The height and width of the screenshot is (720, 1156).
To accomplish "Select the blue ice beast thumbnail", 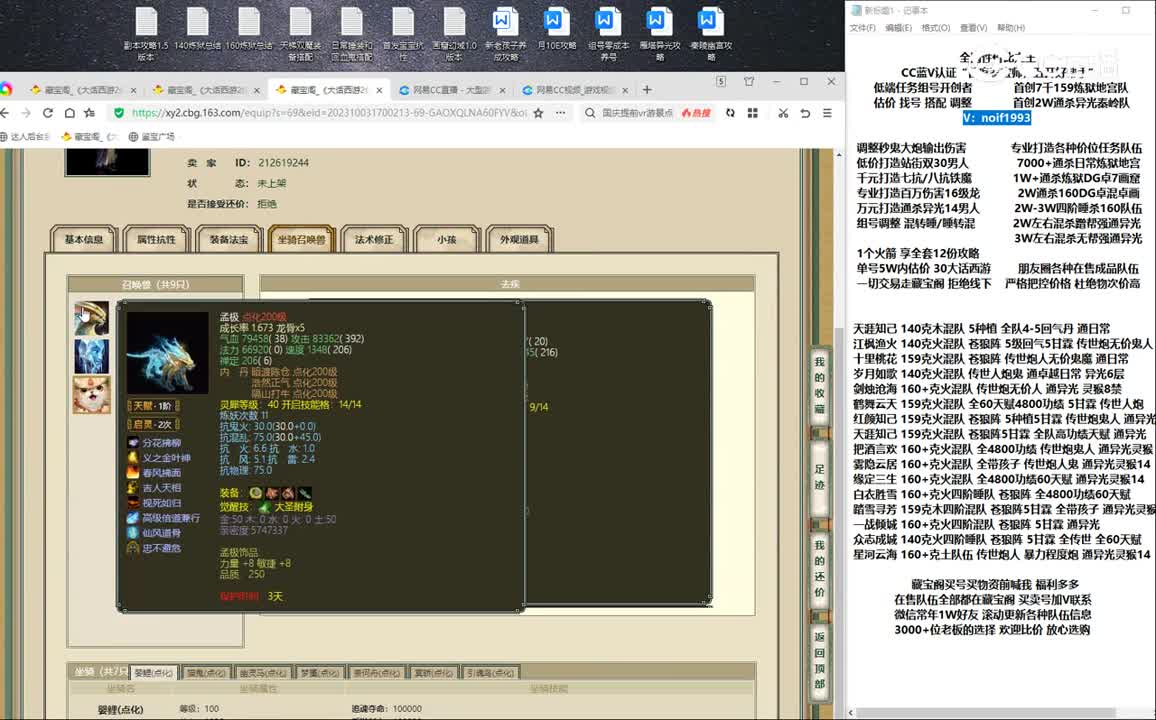I will coord(91,356).
